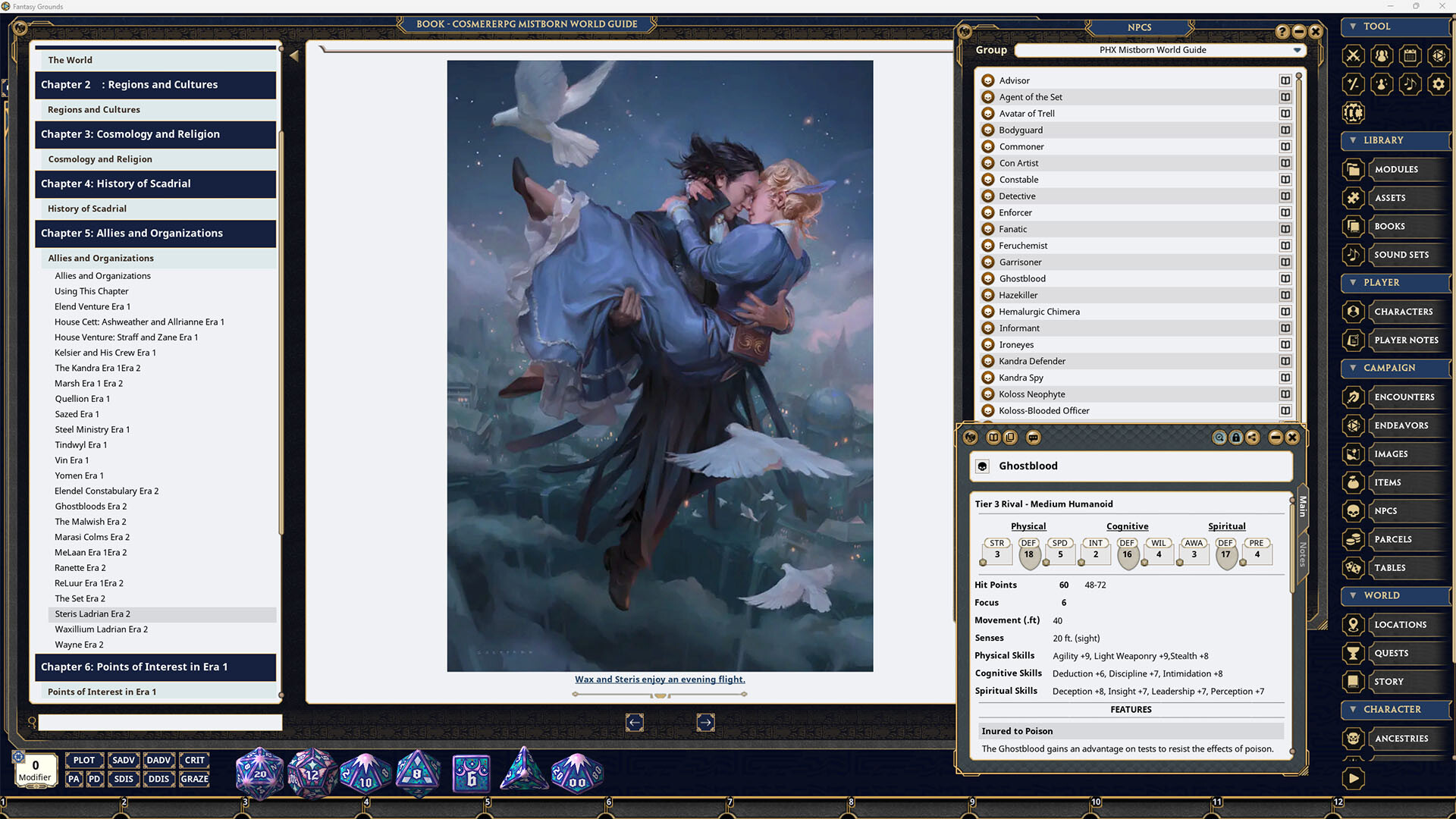
Task: Open the Modifiers plus/minus tool
Action: [1353, 84]
